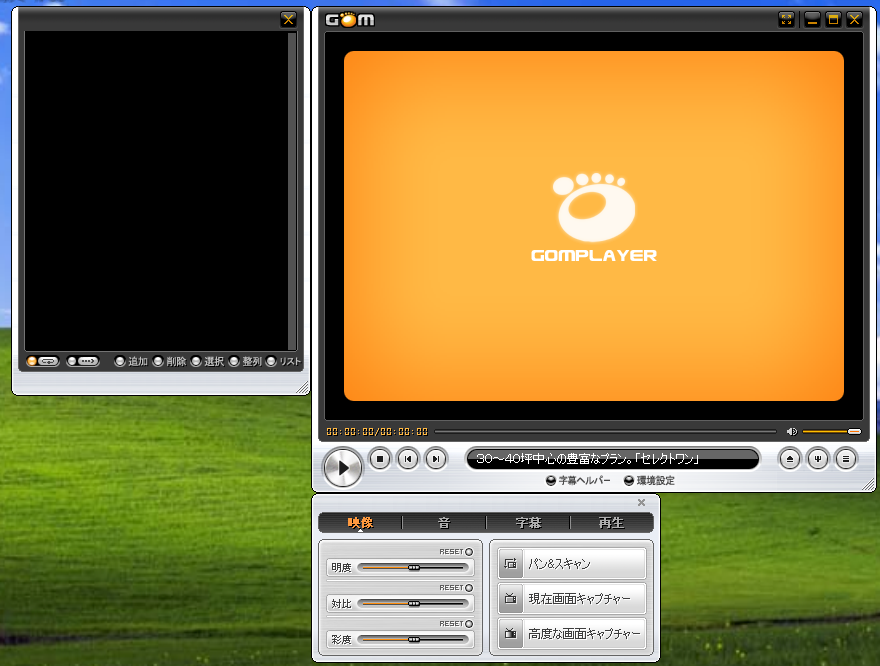Toggle the control panel button
This screenshot has width=880, height=666.
tap(818, 459)
